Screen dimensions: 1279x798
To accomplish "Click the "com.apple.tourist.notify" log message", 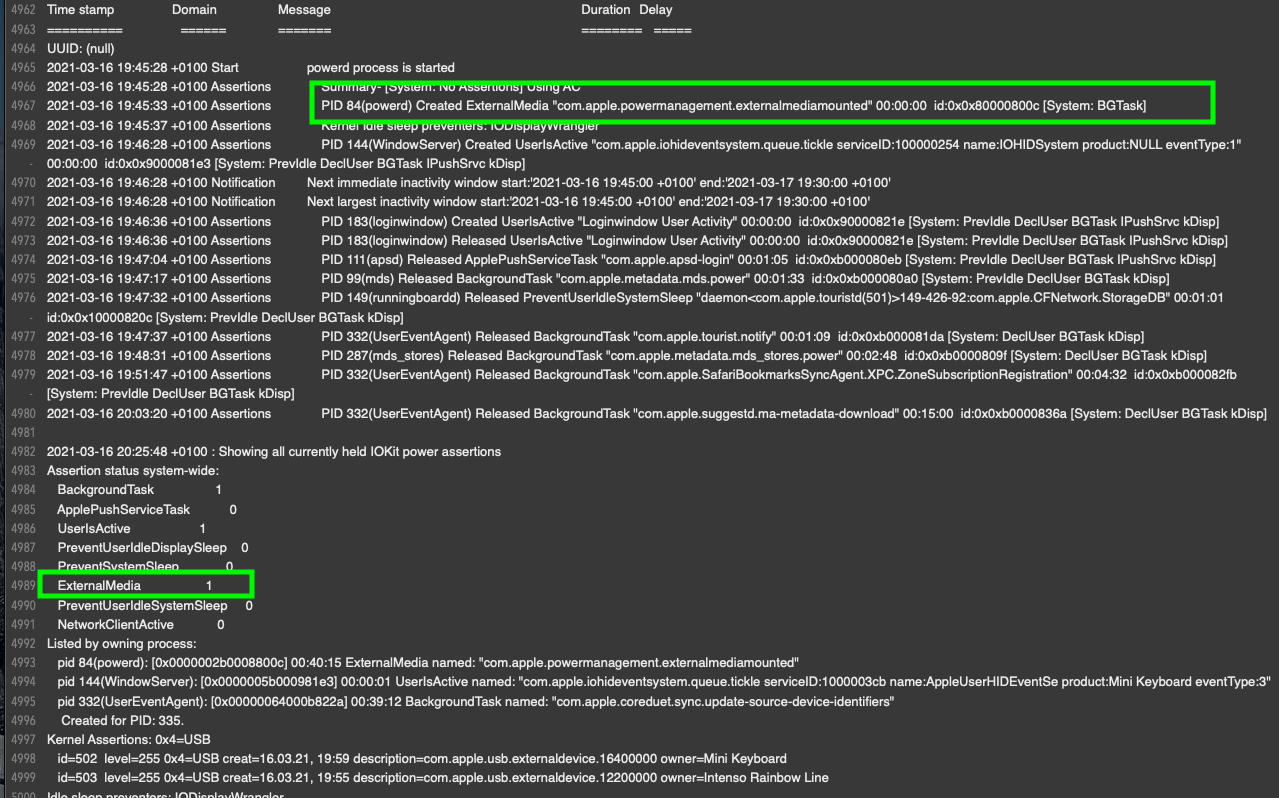I will pos(733,337).
